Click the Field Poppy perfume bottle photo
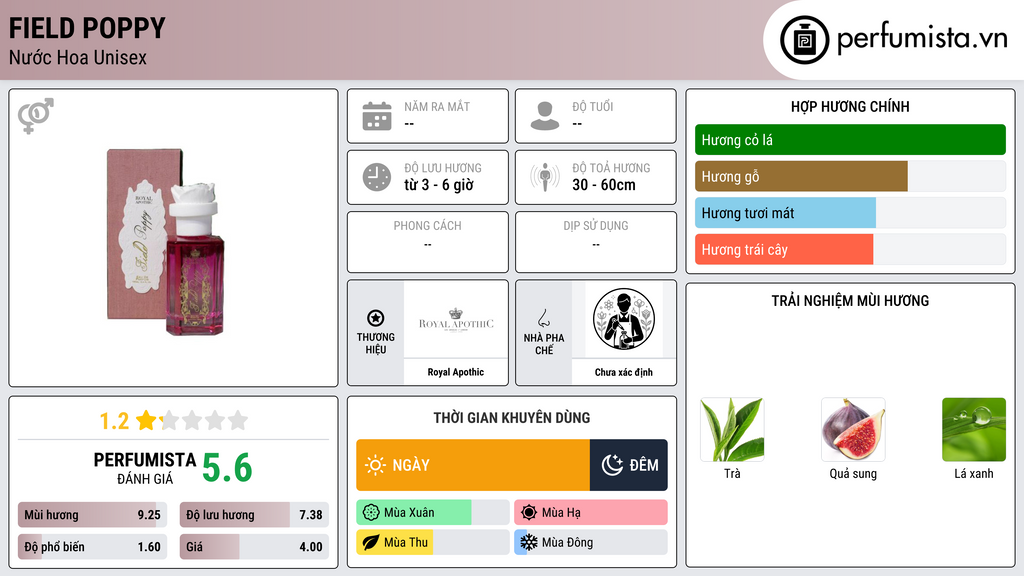 [166, 242]
